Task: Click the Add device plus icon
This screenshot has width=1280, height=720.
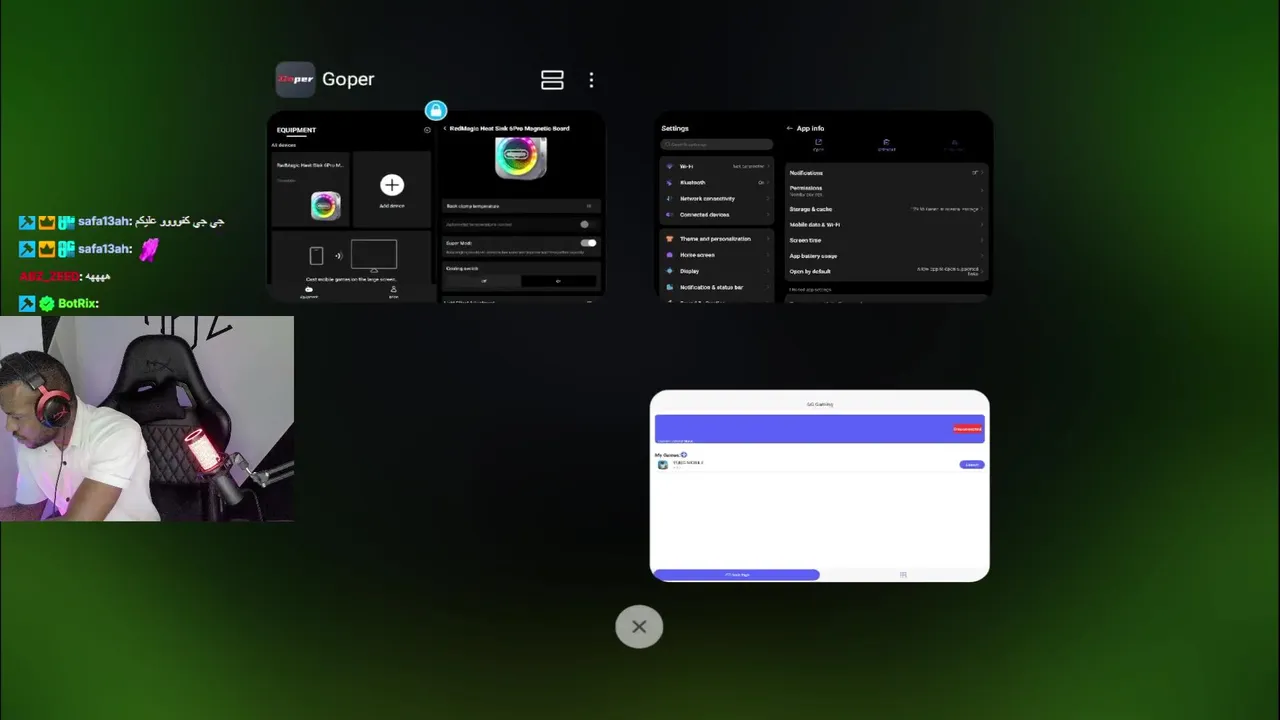Action: tap(391, 185)
